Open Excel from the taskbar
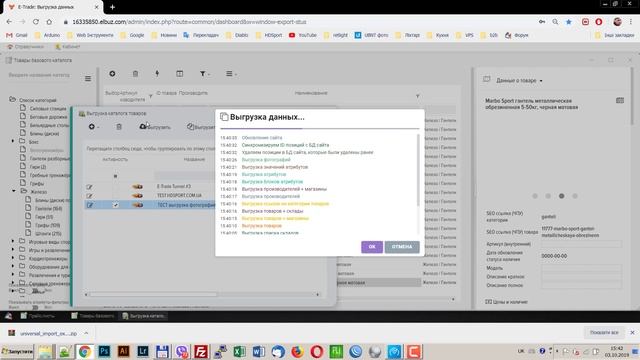 click(239, 351)
